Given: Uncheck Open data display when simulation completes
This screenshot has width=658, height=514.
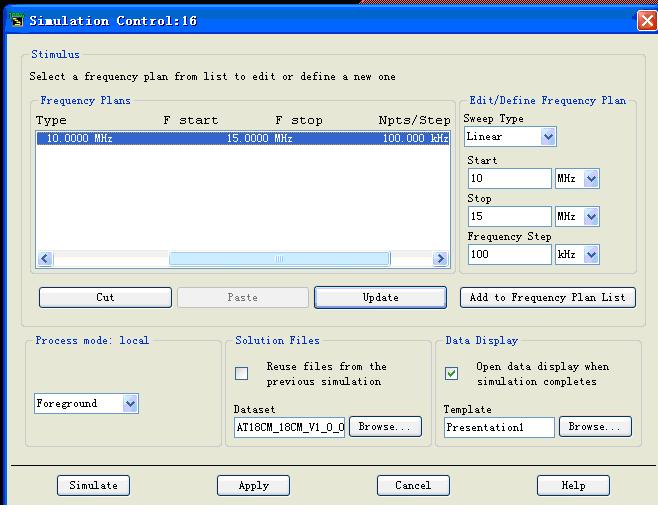Looking at the screenshot, I should (452, 374).
